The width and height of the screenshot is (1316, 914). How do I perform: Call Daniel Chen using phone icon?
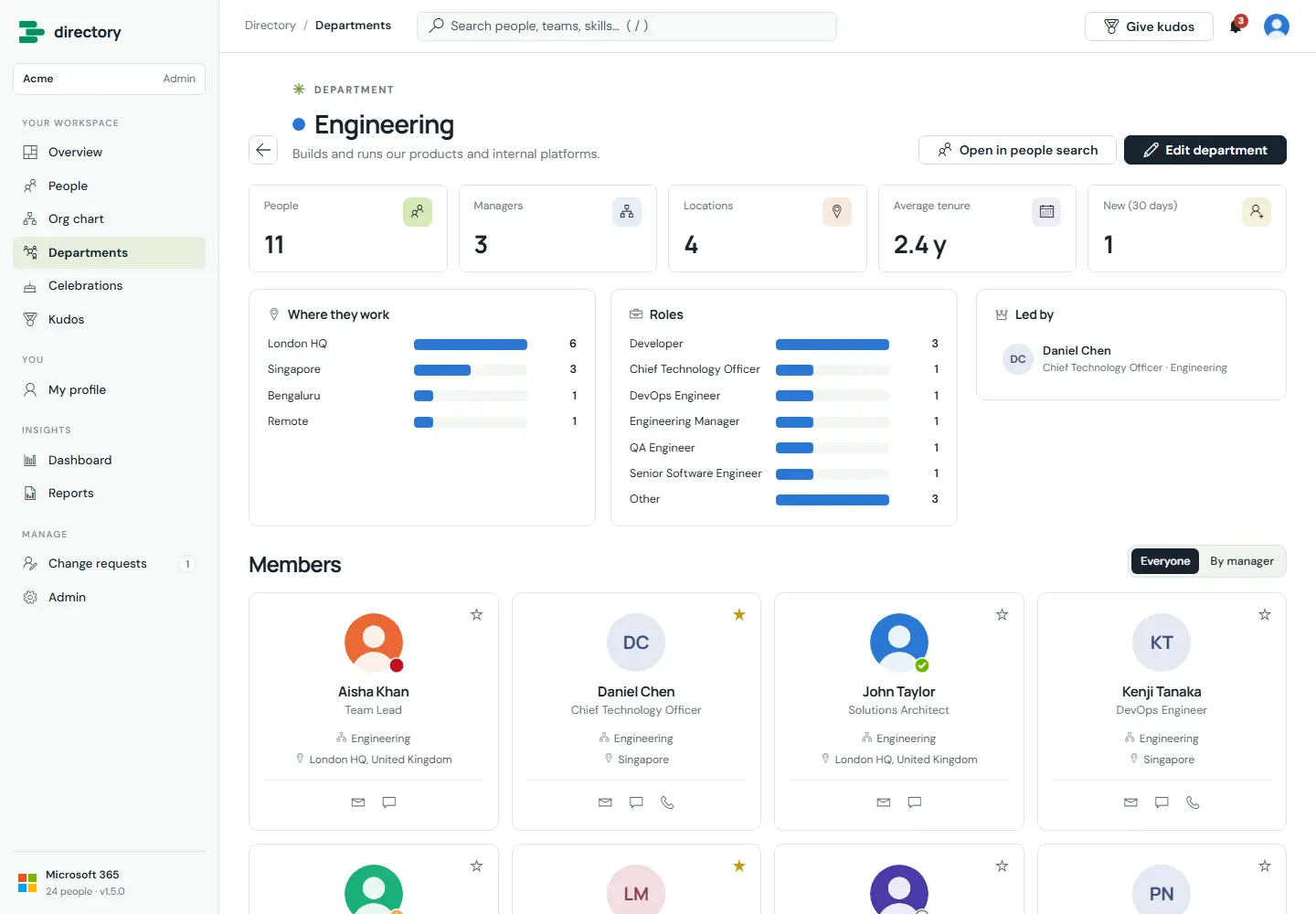[667, 802]
